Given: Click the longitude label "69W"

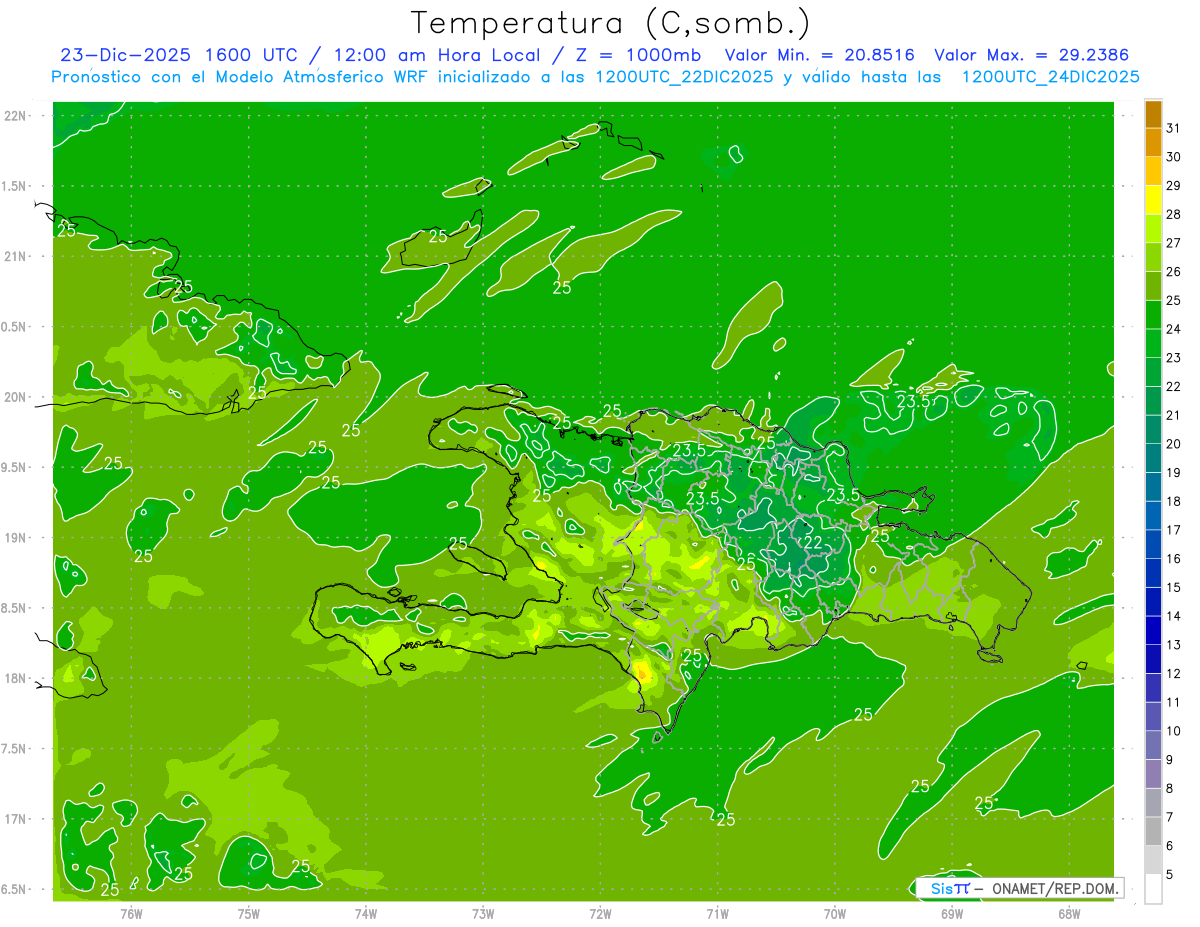Looking at the screenshot, I should point(952,913).
